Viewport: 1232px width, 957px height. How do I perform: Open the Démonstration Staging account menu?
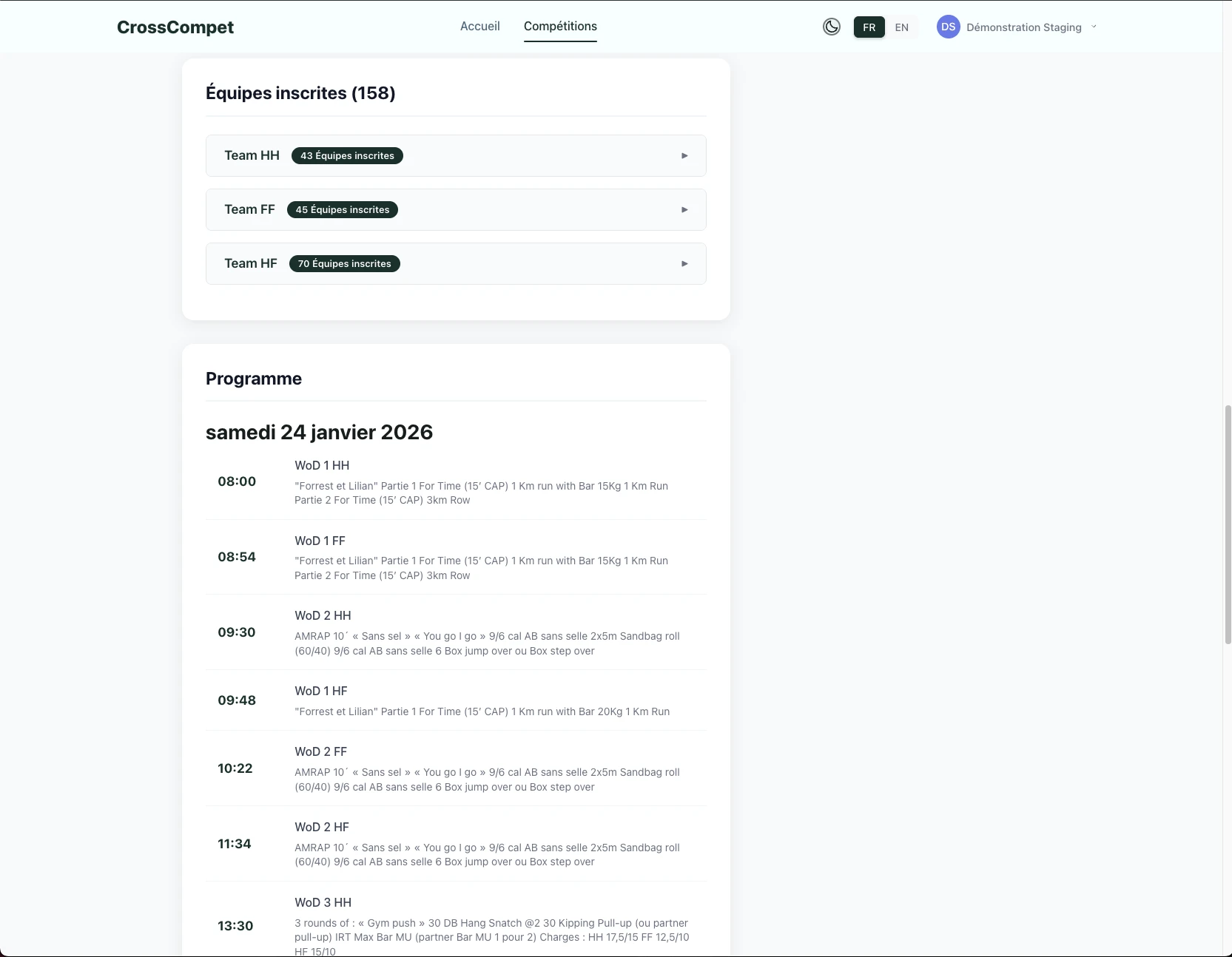[x=1024, y=27]
